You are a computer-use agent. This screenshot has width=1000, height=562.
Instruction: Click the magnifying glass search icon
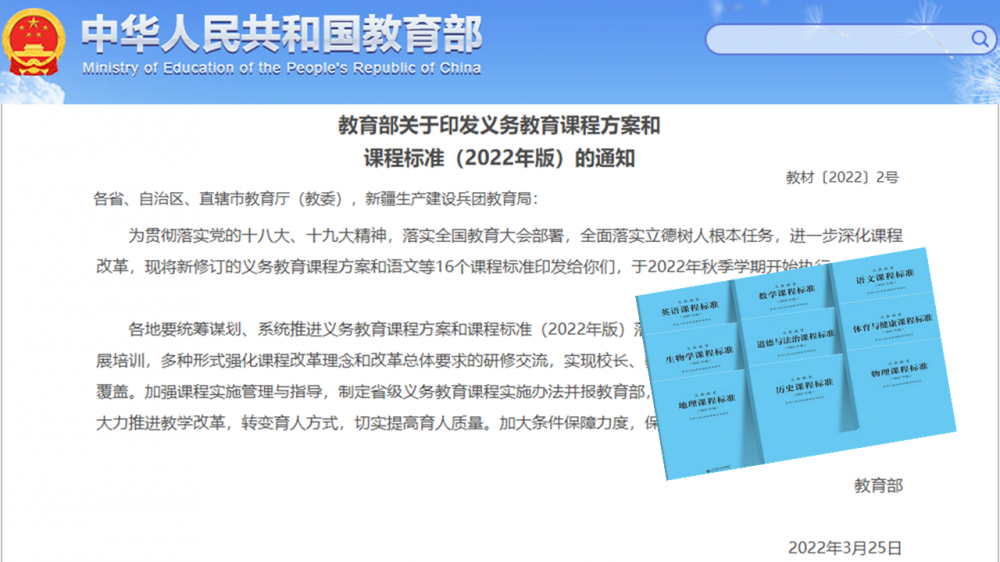[979, 39]
